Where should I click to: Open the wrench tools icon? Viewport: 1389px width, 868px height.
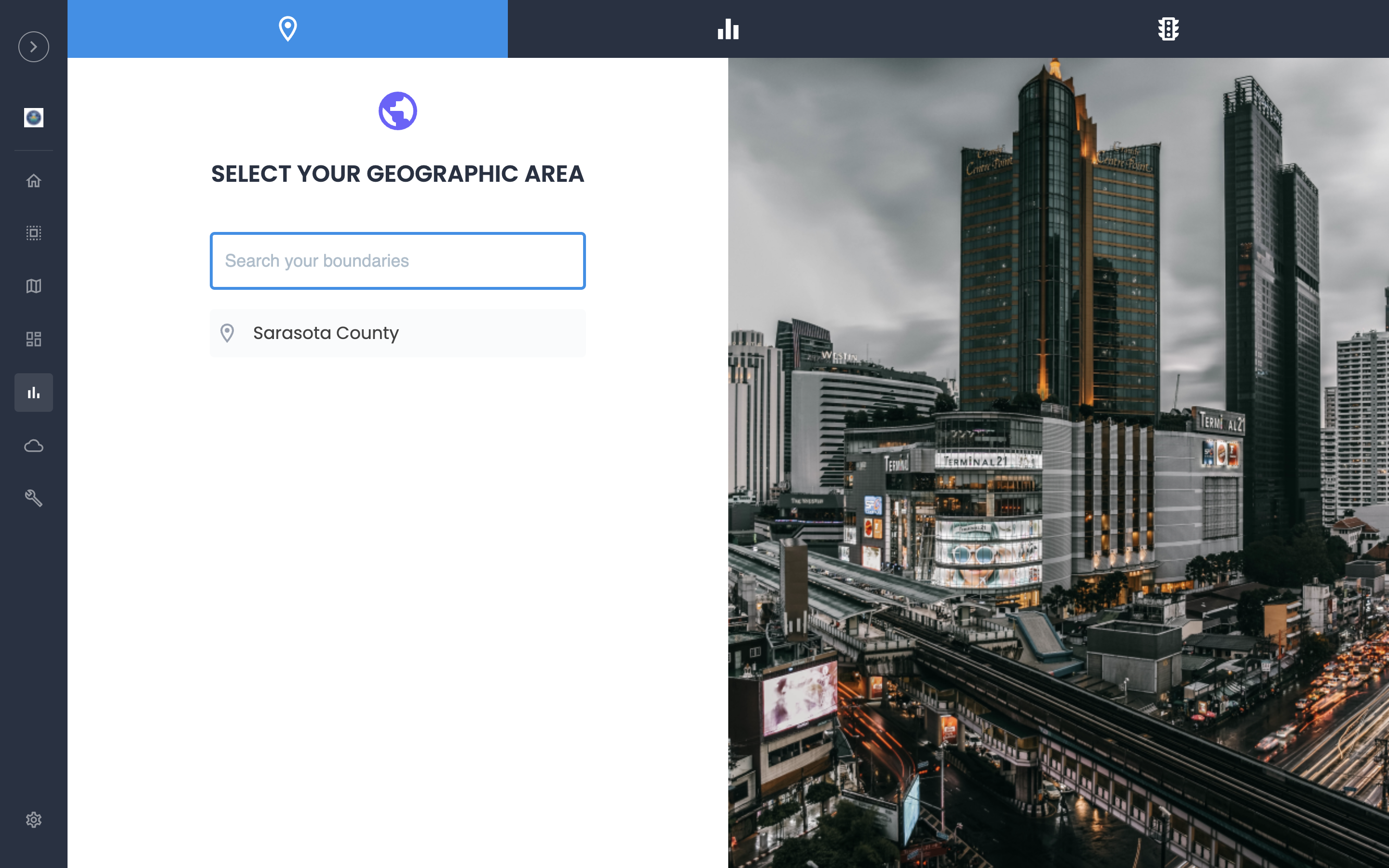tap(33, 498)
